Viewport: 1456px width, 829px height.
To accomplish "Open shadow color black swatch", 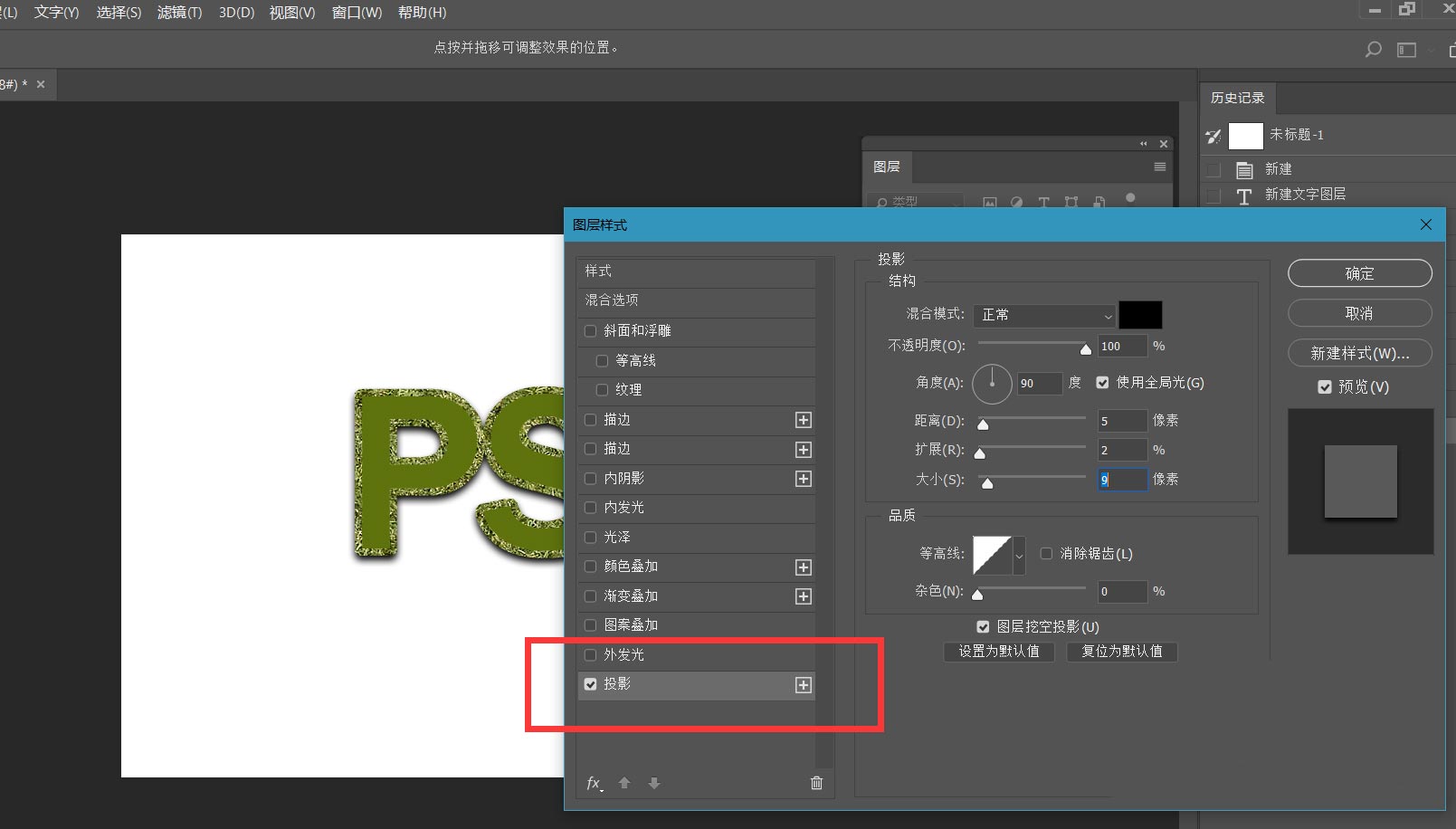I will coord(1140,315).
